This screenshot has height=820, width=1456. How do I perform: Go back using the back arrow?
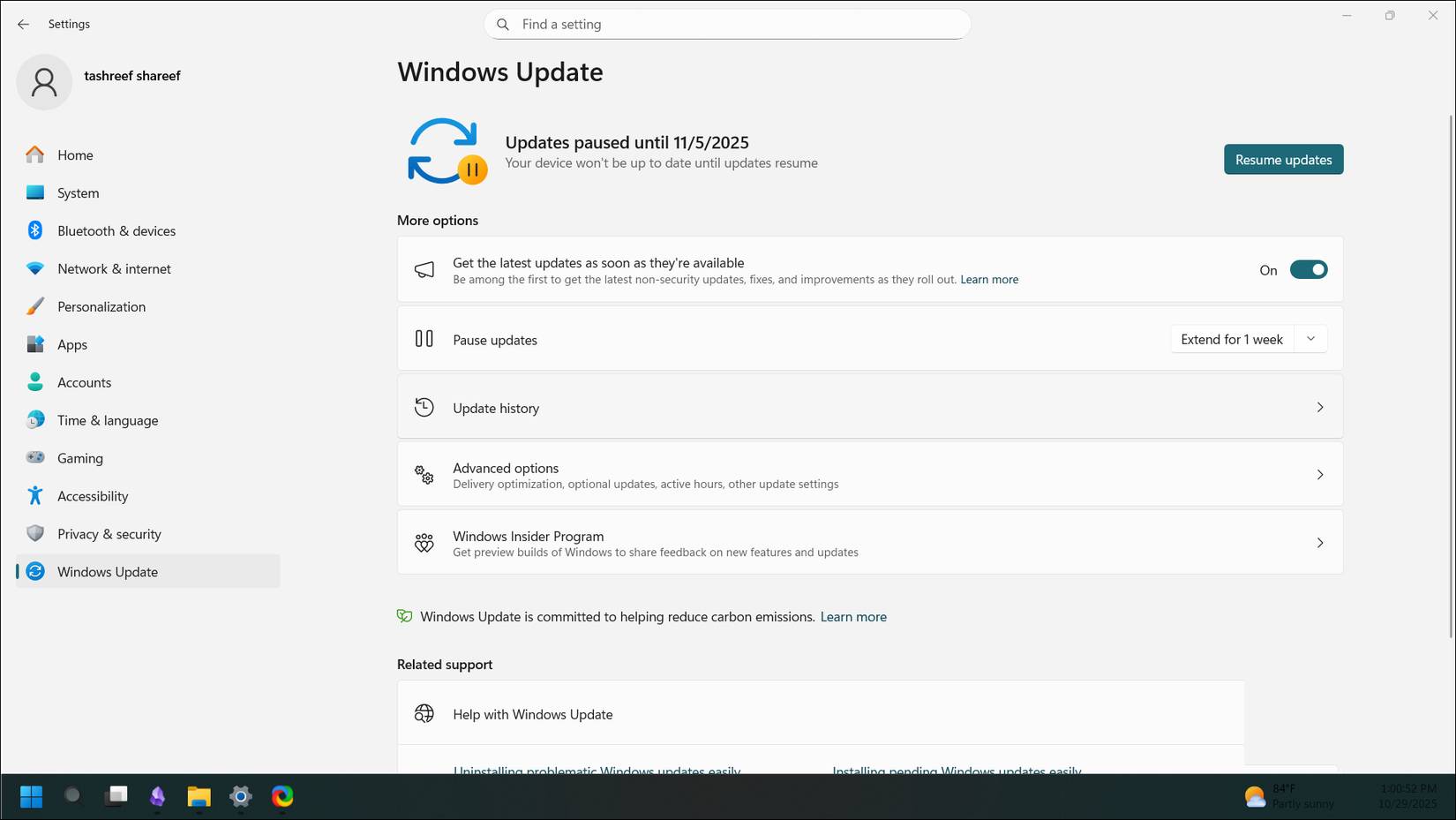coord(23,24)
